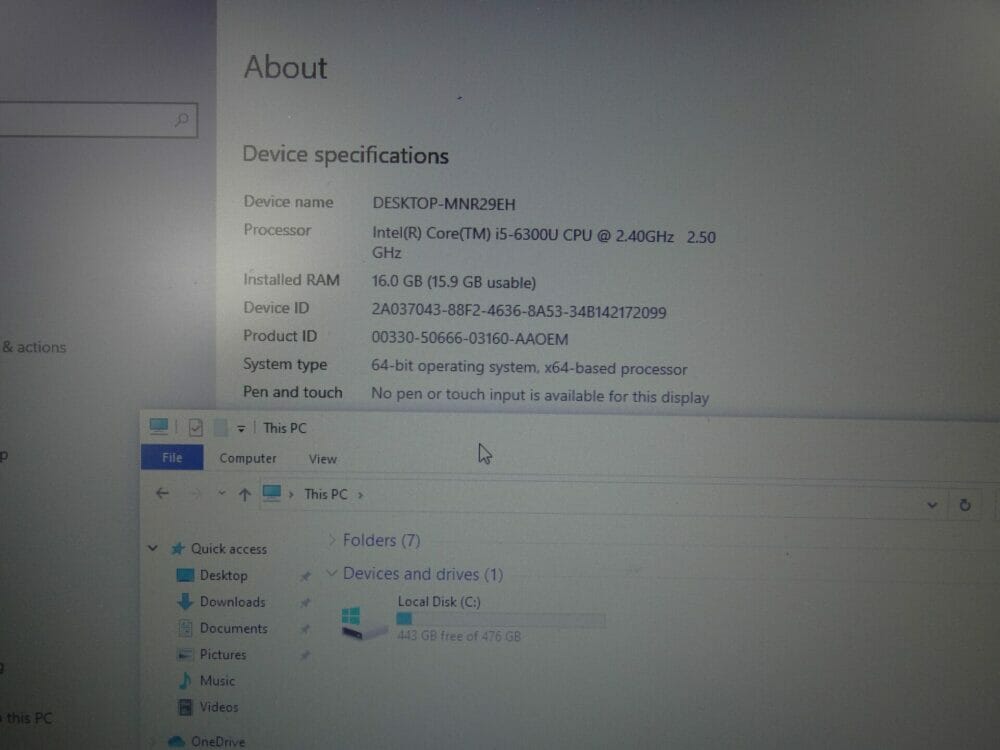Refresh the This PC view
The height and width of the screenshot is (750, 1000).
965,505
